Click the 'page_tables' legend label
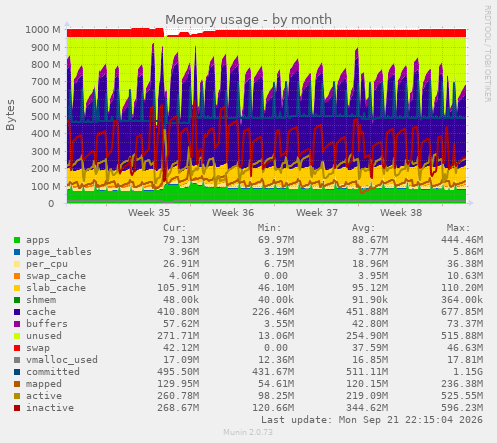 point(59,252)
